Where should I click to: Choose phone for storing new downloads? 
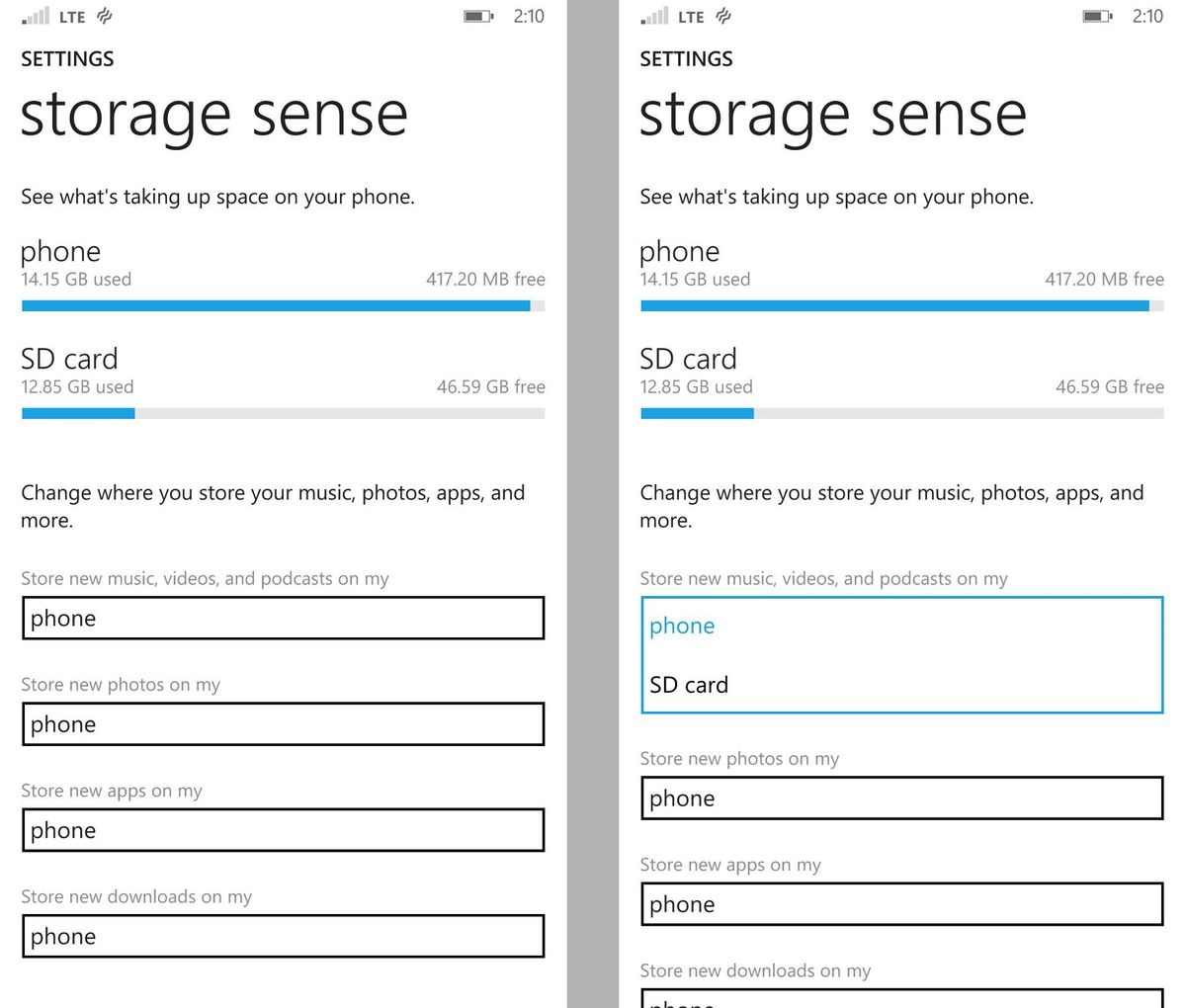(x=283, y=936)
